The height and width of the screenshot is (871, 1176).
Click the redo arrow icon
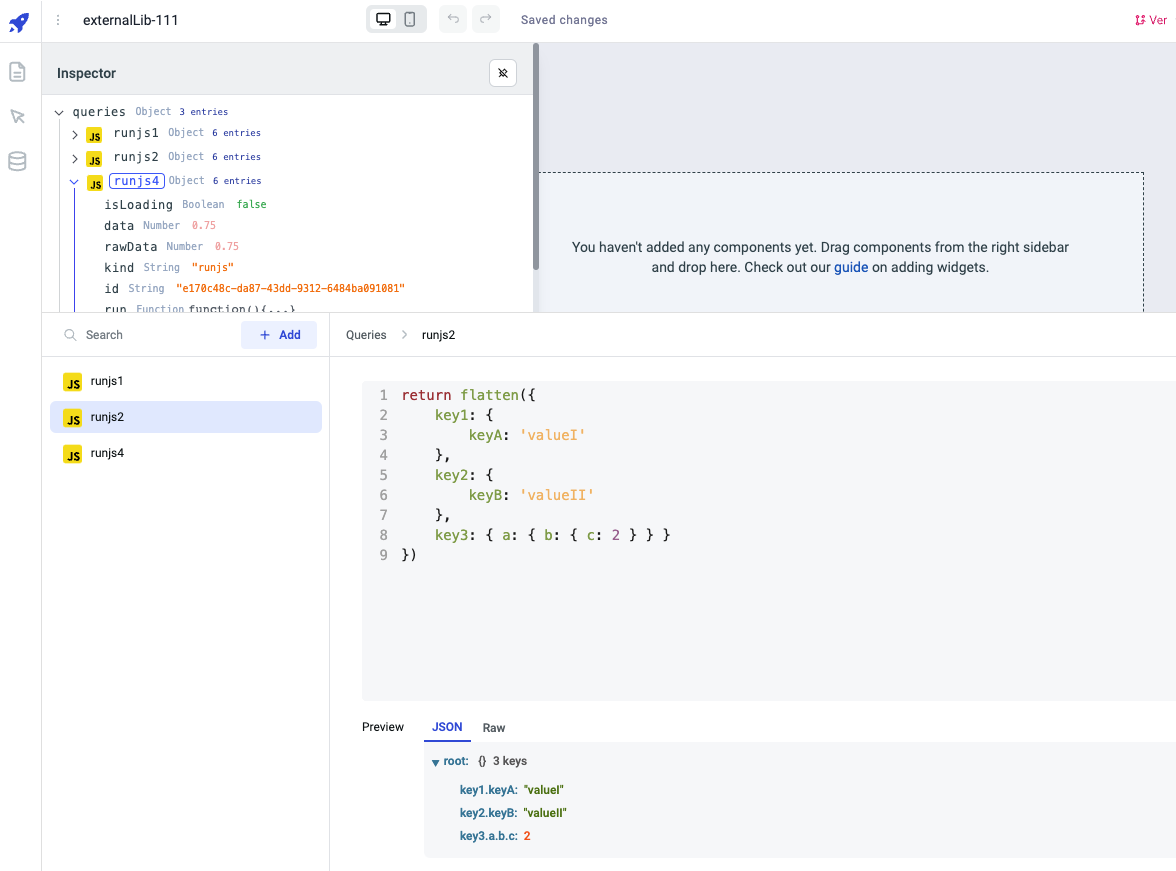pos(486,20)
